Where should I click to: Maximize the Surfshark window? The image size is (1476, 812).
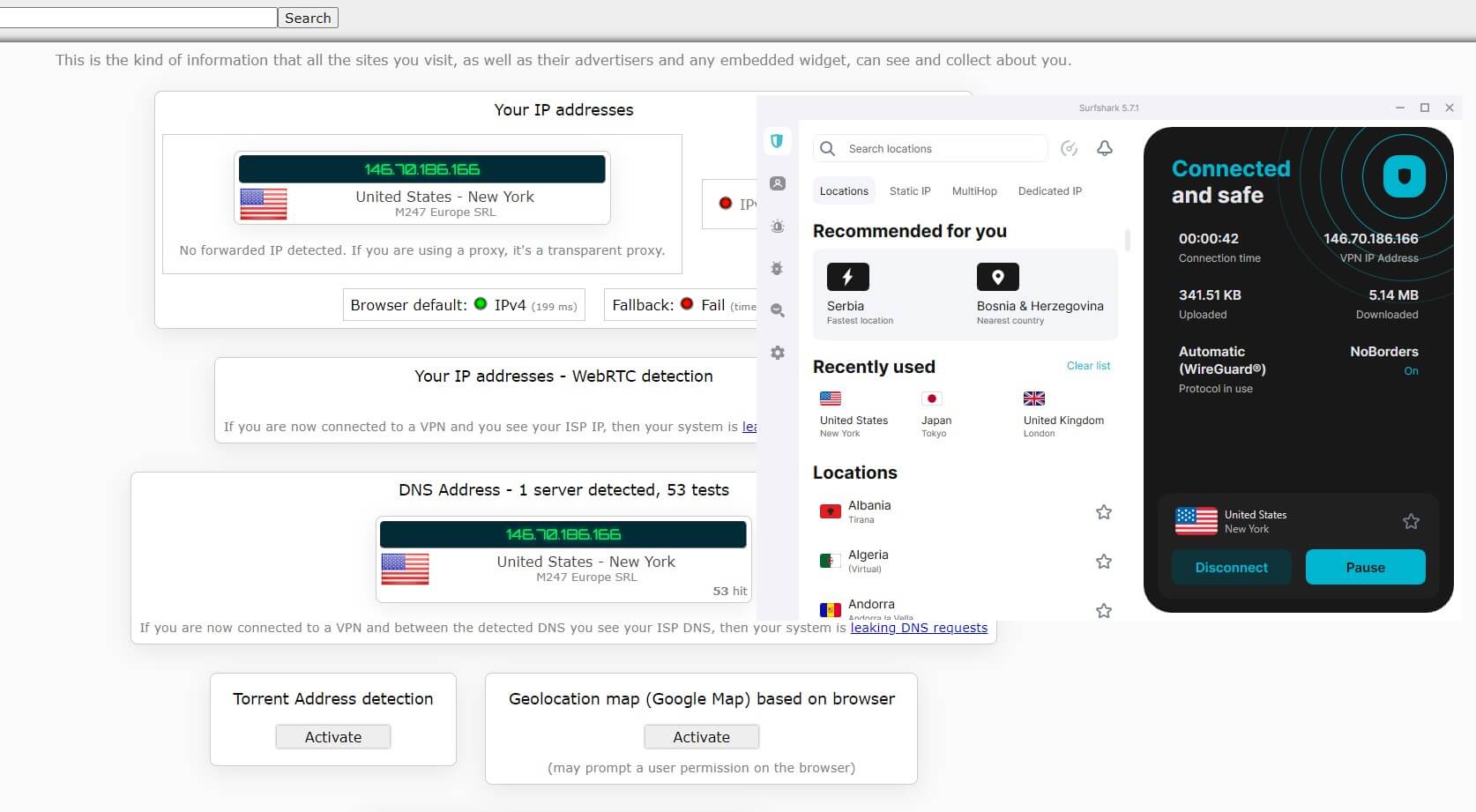[1425, 108]
